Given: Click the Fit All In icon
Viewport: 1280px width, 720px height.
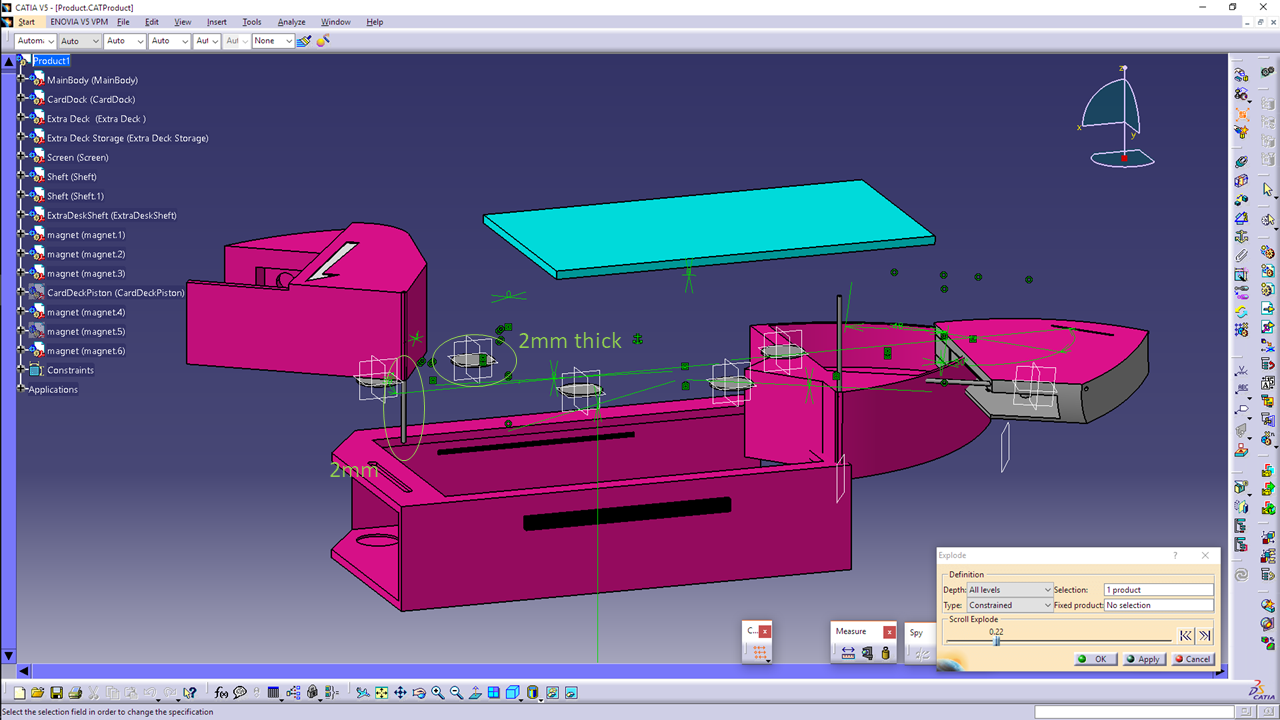Looking at the screenshot, I should (x=381, y=692).
